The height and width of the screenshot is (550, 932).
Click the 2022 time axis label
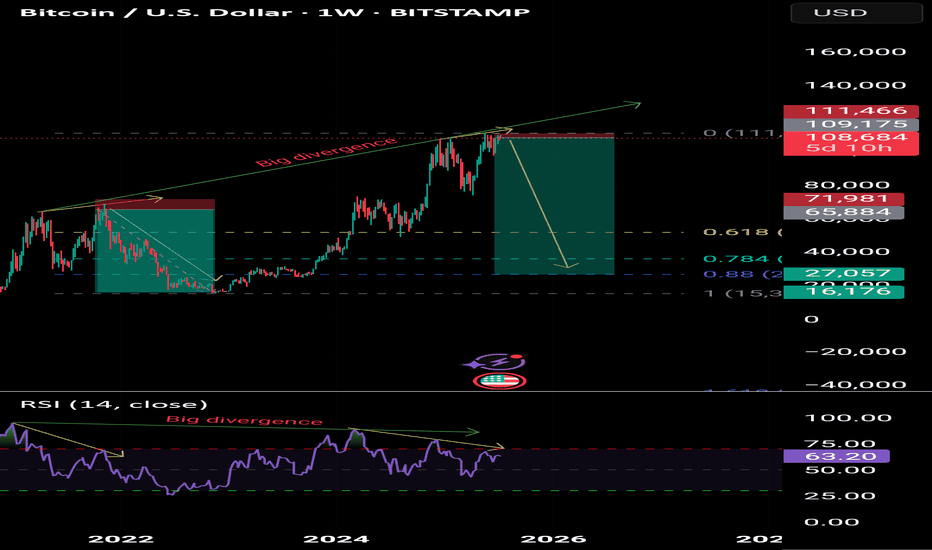121,539
